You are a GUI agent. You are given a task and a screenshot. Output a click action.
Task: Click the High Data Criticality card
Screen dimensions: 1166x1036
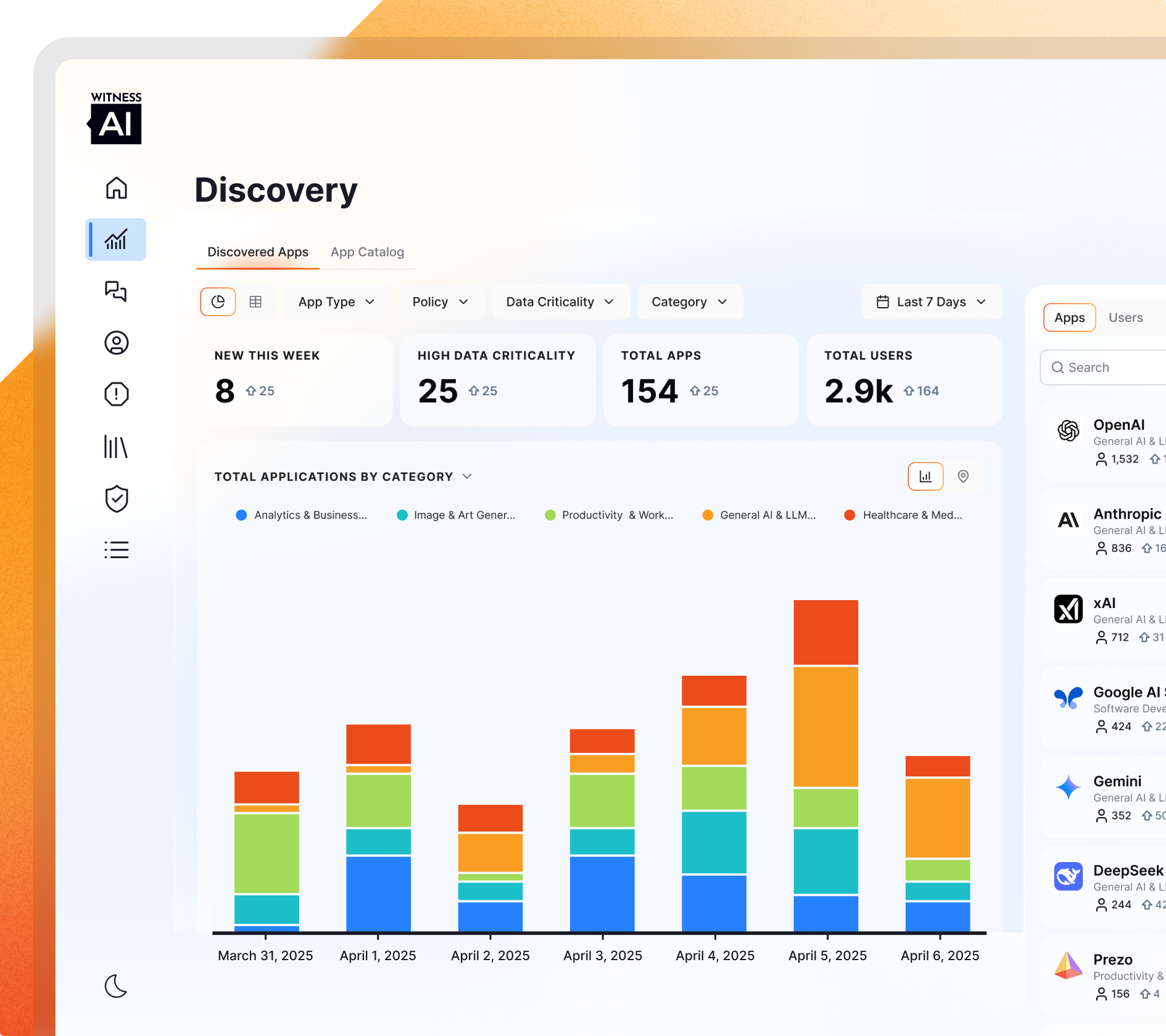pyautogui.click(x=498, y=380)
